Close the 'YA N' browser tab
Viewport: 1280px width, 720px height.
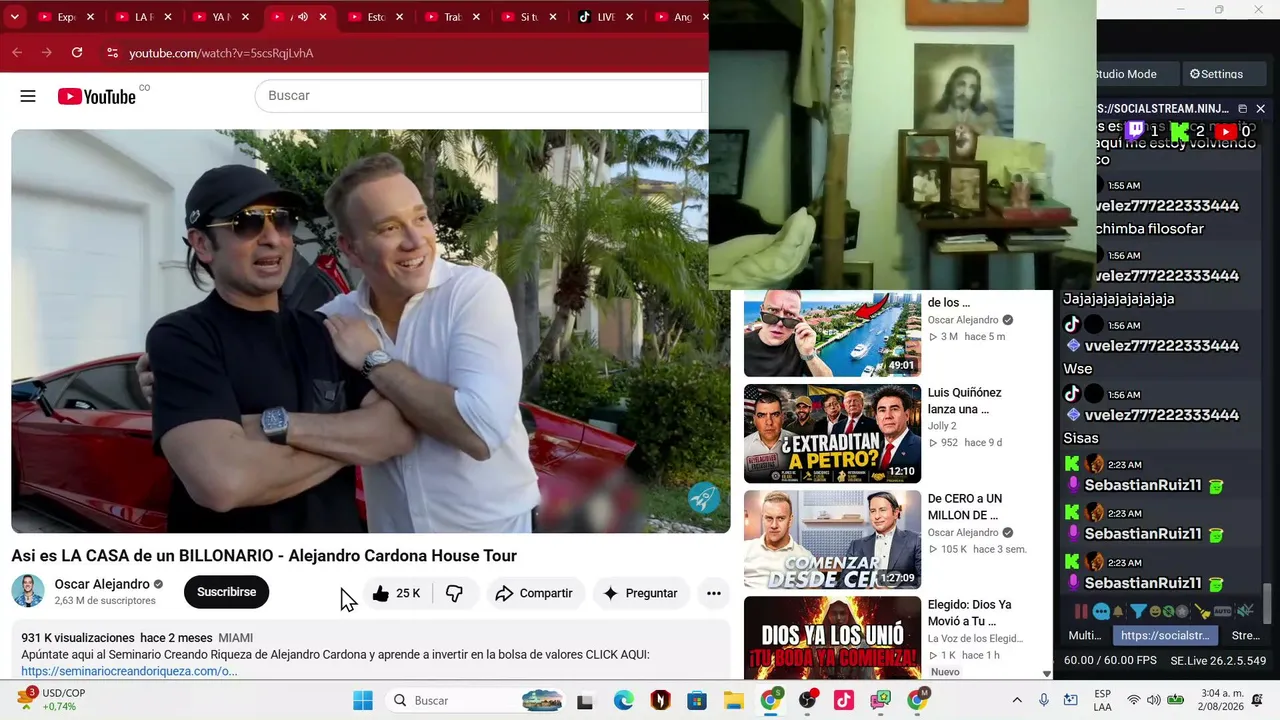click(245, 17)
